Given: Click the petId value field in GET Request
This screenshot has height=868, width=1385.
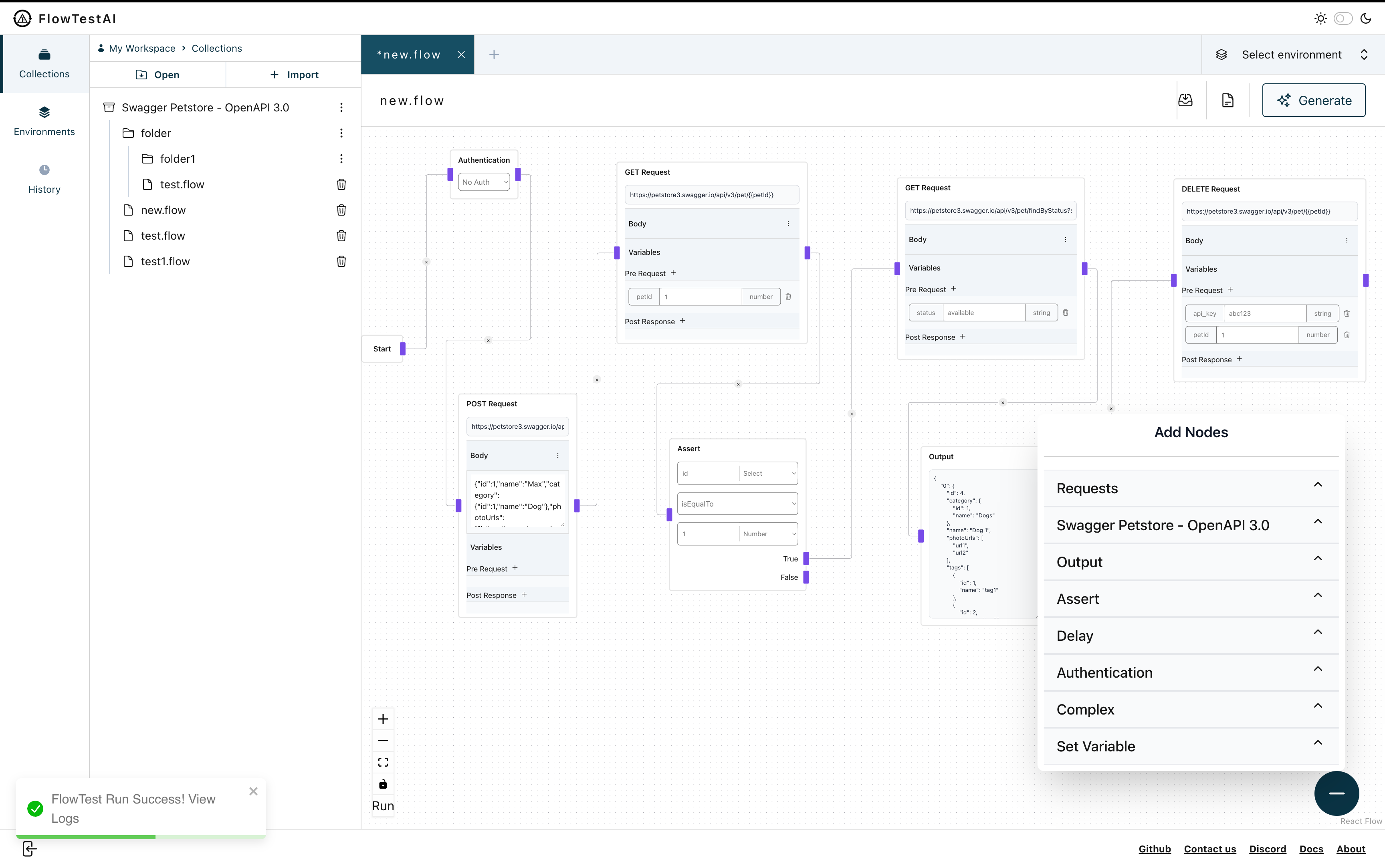Looking at the screenshot, I should [700, 297].
